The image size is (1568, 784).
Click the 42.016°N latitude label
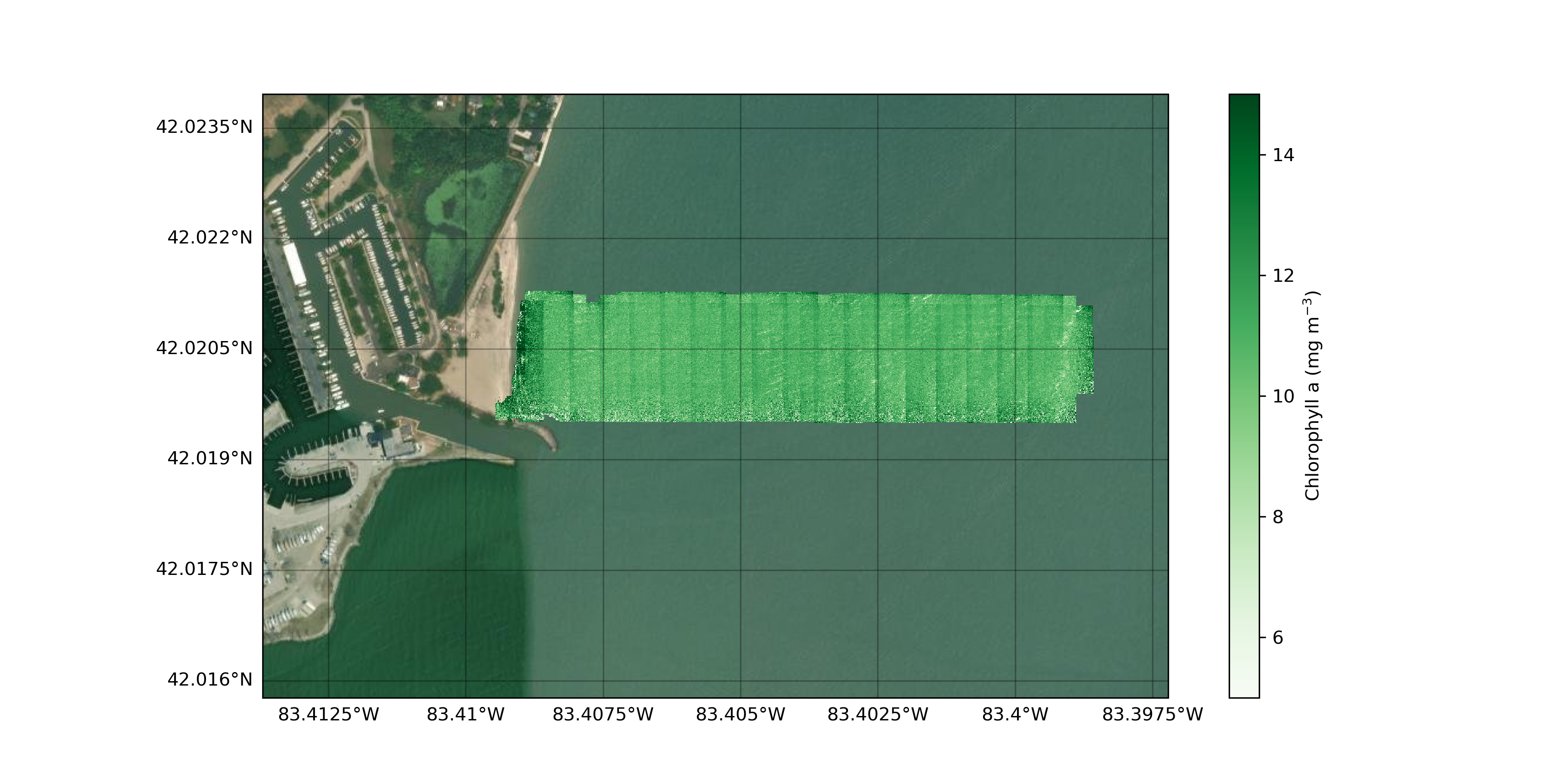click(x=210, y=680)
